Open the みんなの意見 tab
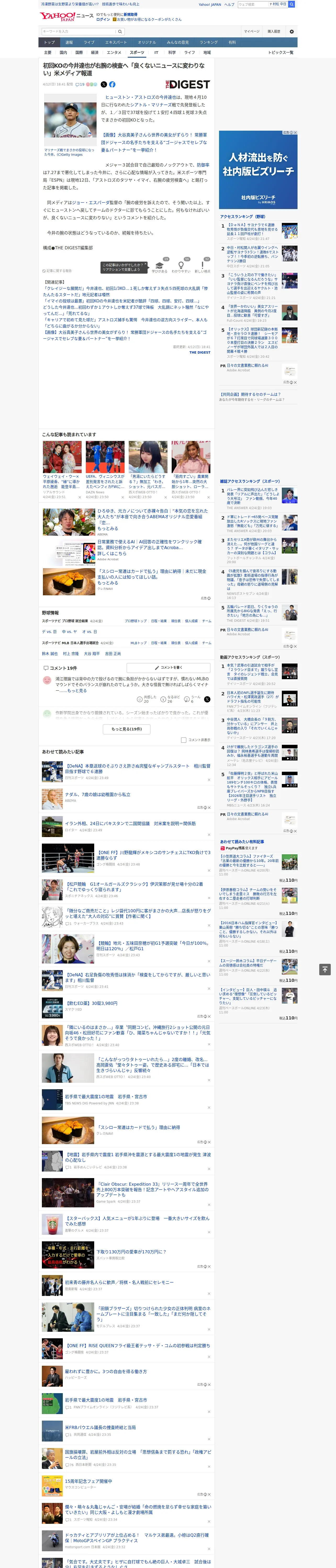The height and width of the screenshot is (1568, 336). [x=177, y=43]
